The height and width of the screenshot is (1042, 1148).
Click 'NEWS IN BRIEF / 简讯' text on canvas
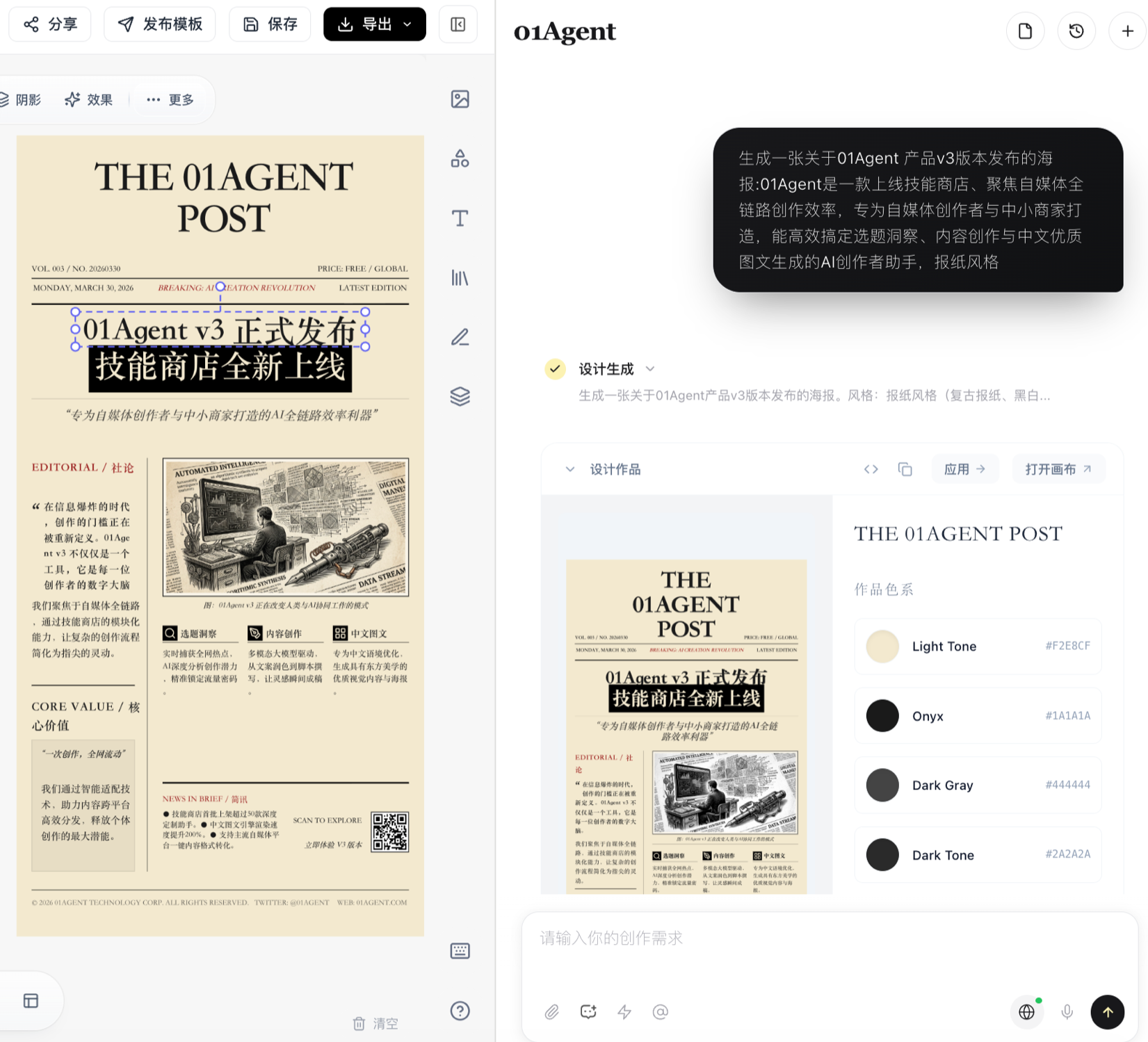205,799
